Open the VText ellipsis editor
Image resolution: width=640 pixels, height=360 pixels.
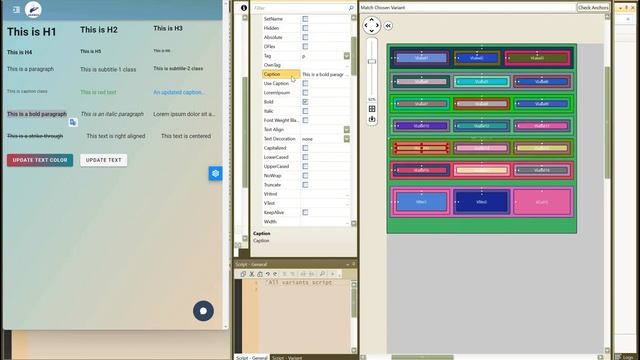tap(347, 203)
